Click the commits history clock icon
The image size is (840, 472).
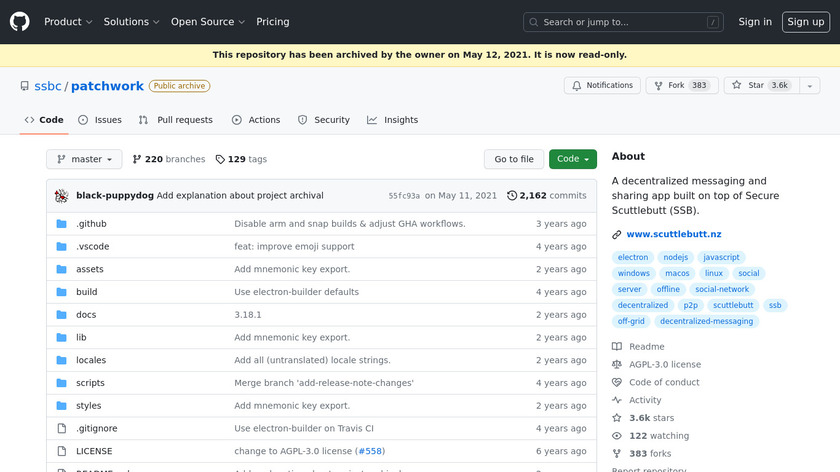tap(512, 196)
